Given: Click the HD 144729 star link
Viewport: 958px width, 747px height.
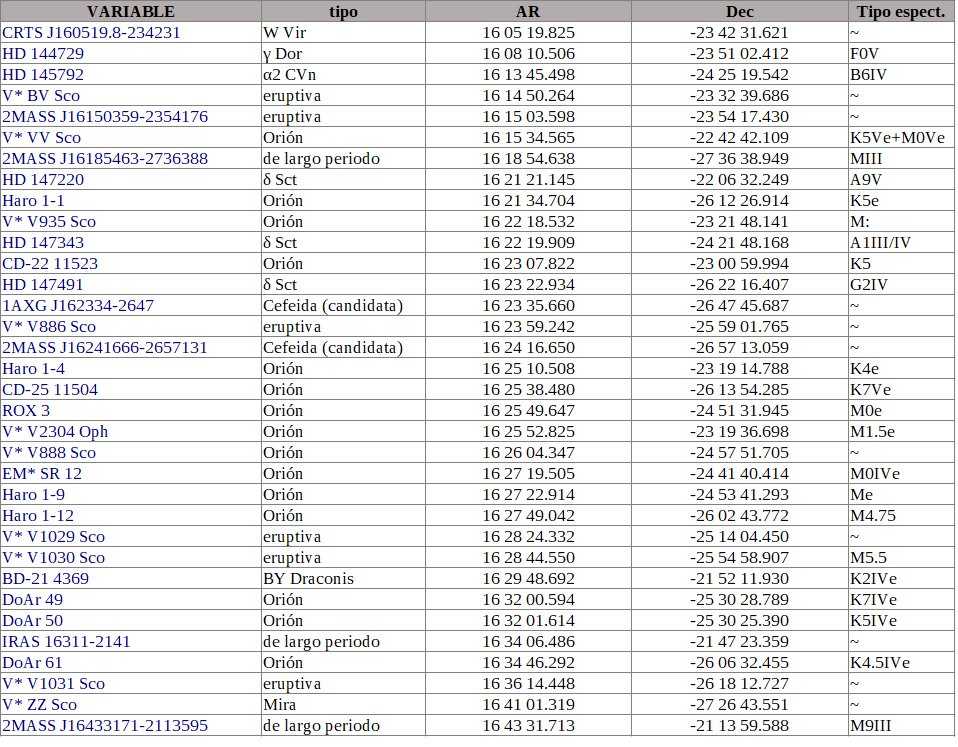Looking at the screenshot, I should pos(43,53).
